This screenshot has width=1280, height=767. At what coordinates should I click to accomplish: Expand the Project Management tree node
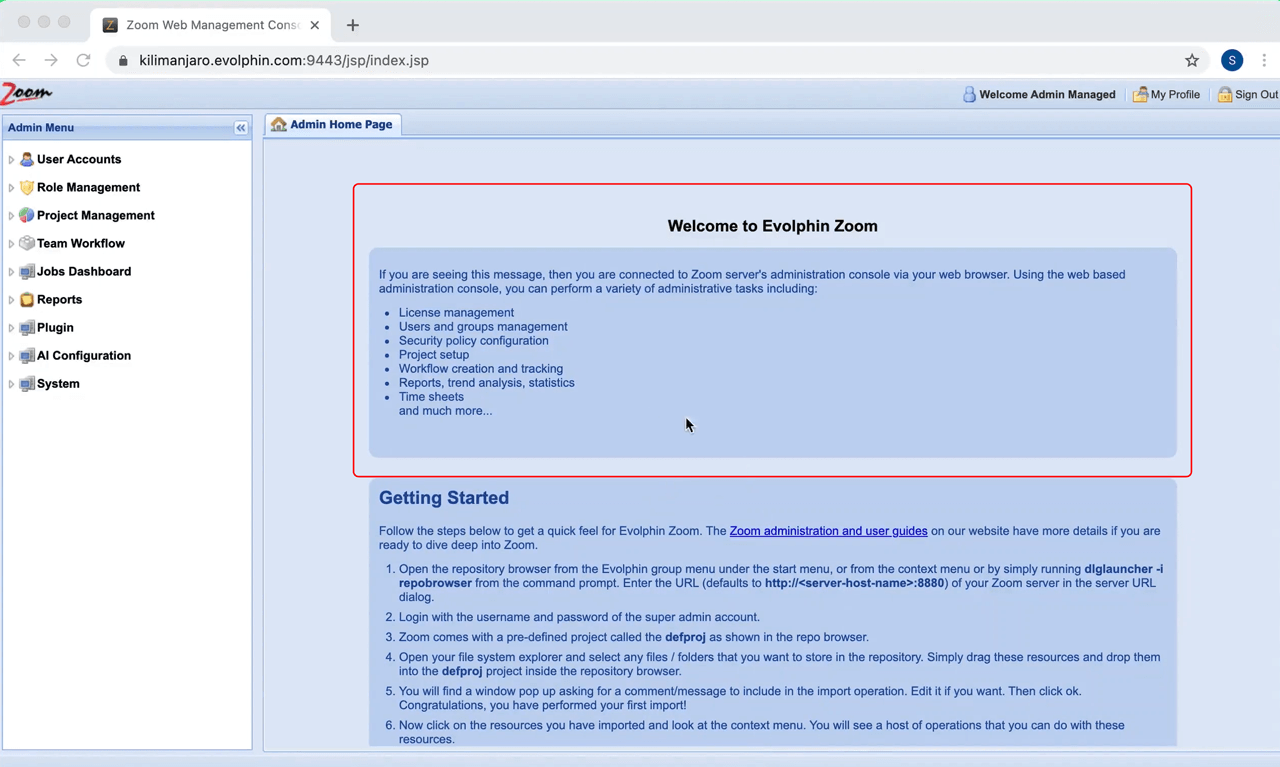11,215
